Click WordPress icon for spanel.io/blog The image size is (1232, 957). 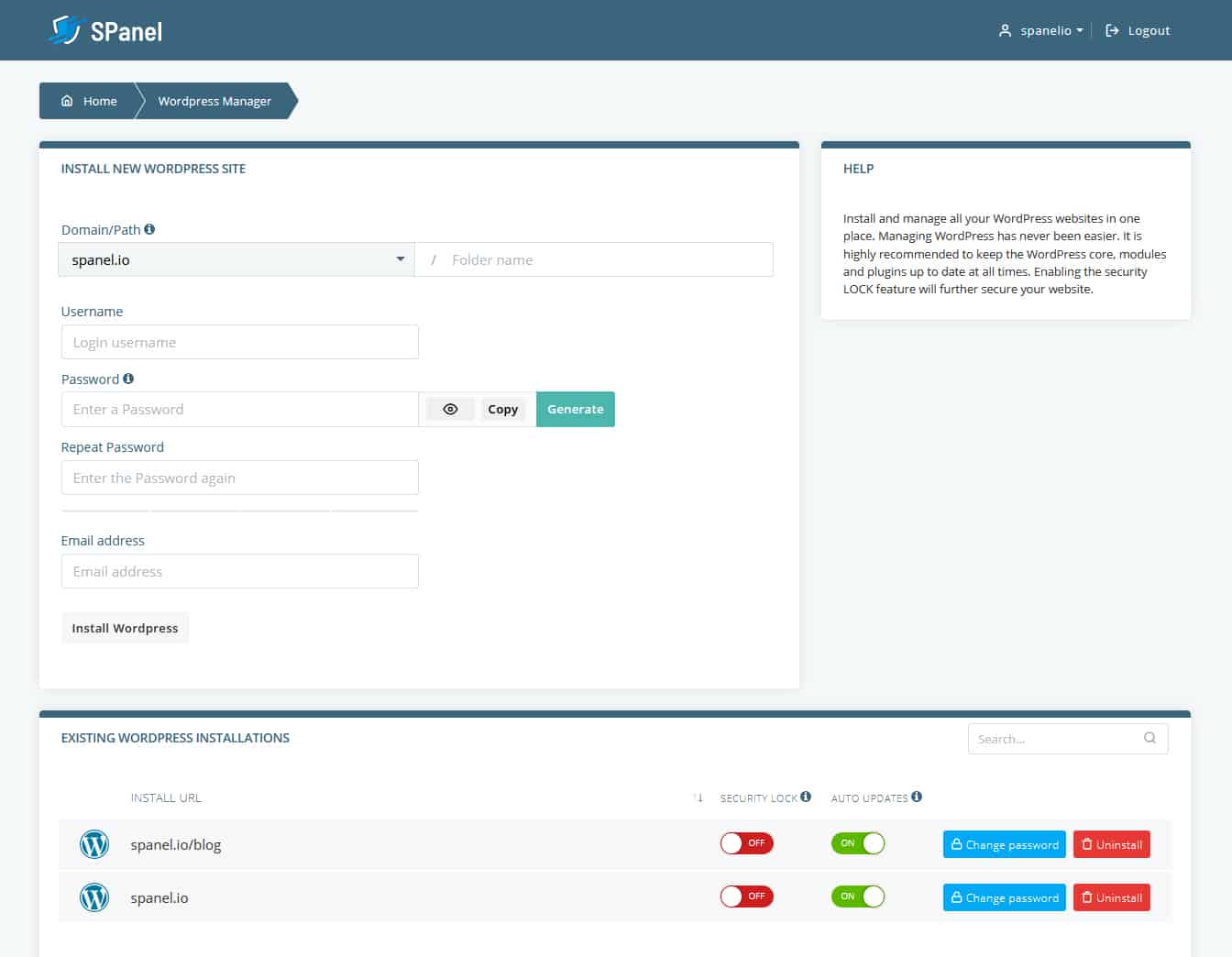pyautogui.click(x=94, y=844)
